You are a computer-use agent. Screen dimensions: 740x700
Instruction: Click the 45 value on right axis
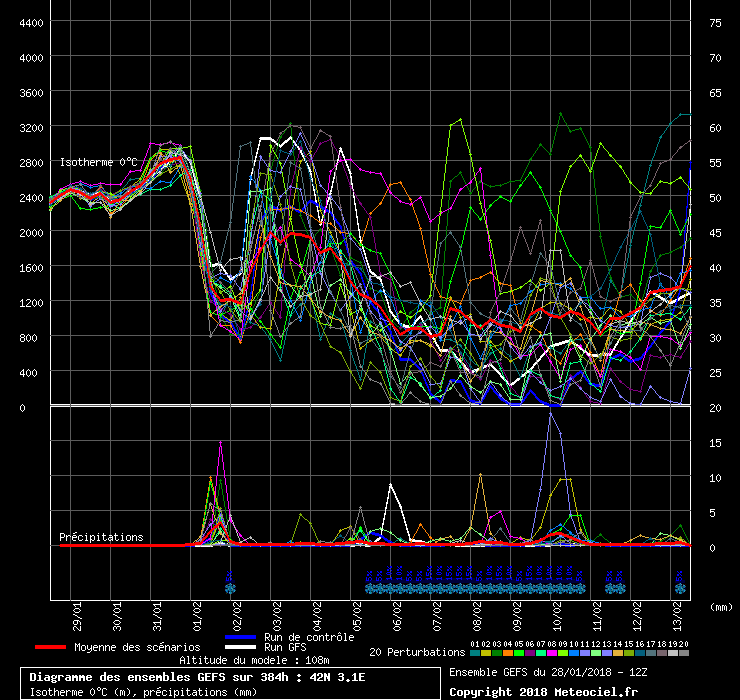715,233
